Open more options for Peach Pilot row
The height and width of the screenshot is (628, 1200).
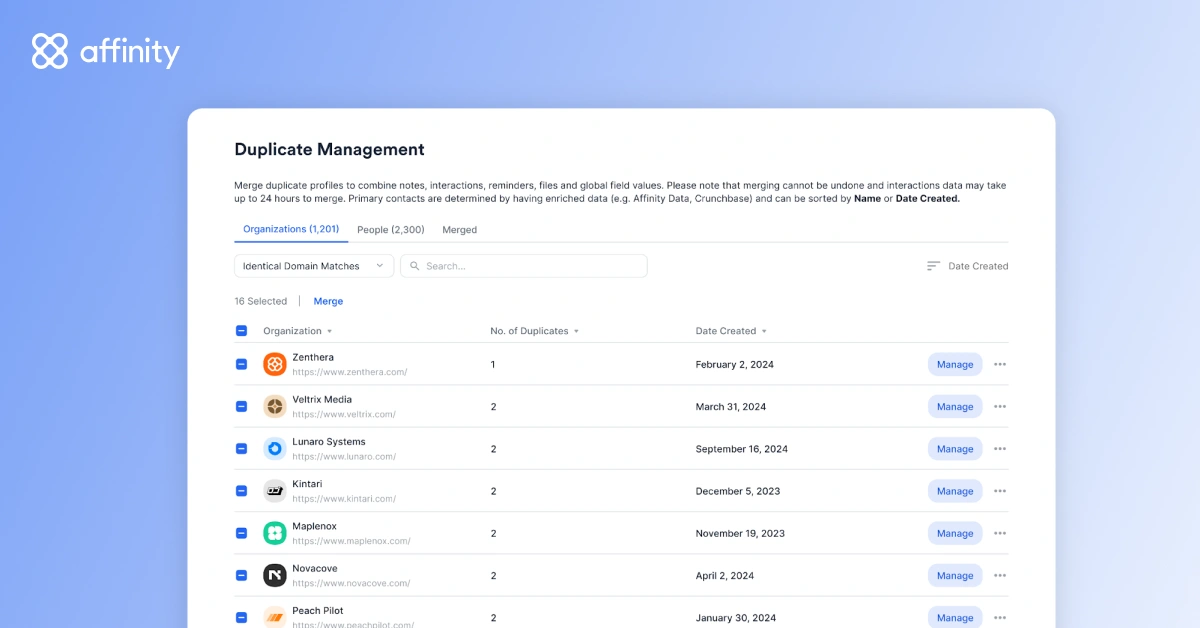click(1000, 617)
